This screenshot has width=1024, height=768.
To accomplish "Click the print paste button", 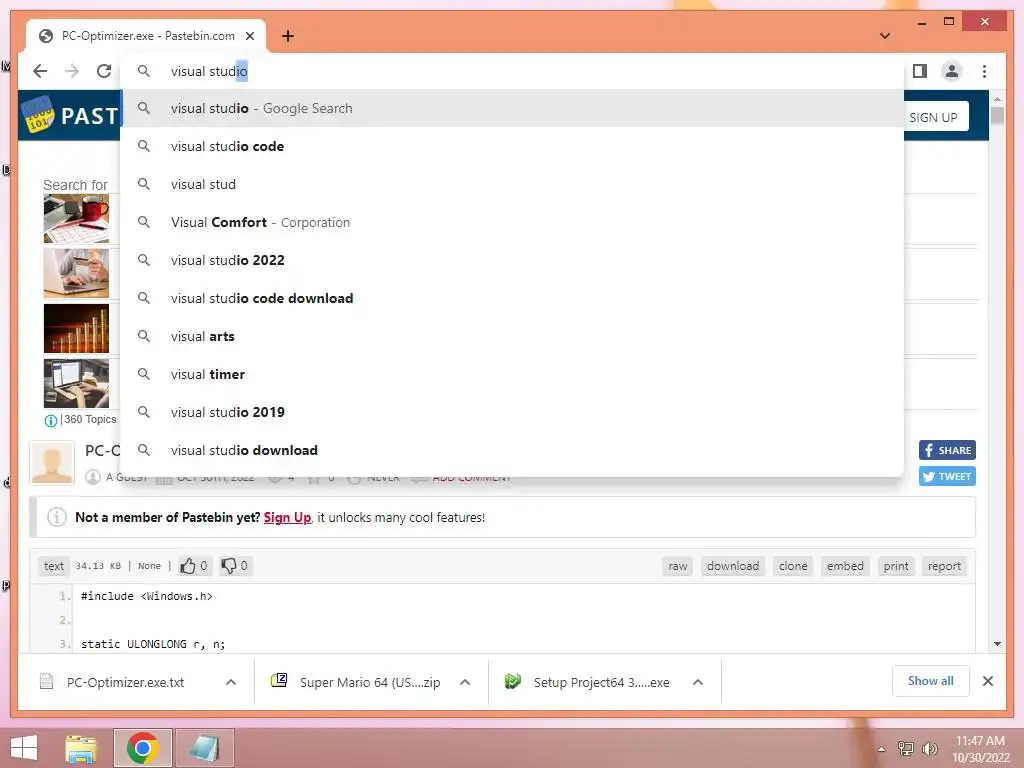I will 895,566.
